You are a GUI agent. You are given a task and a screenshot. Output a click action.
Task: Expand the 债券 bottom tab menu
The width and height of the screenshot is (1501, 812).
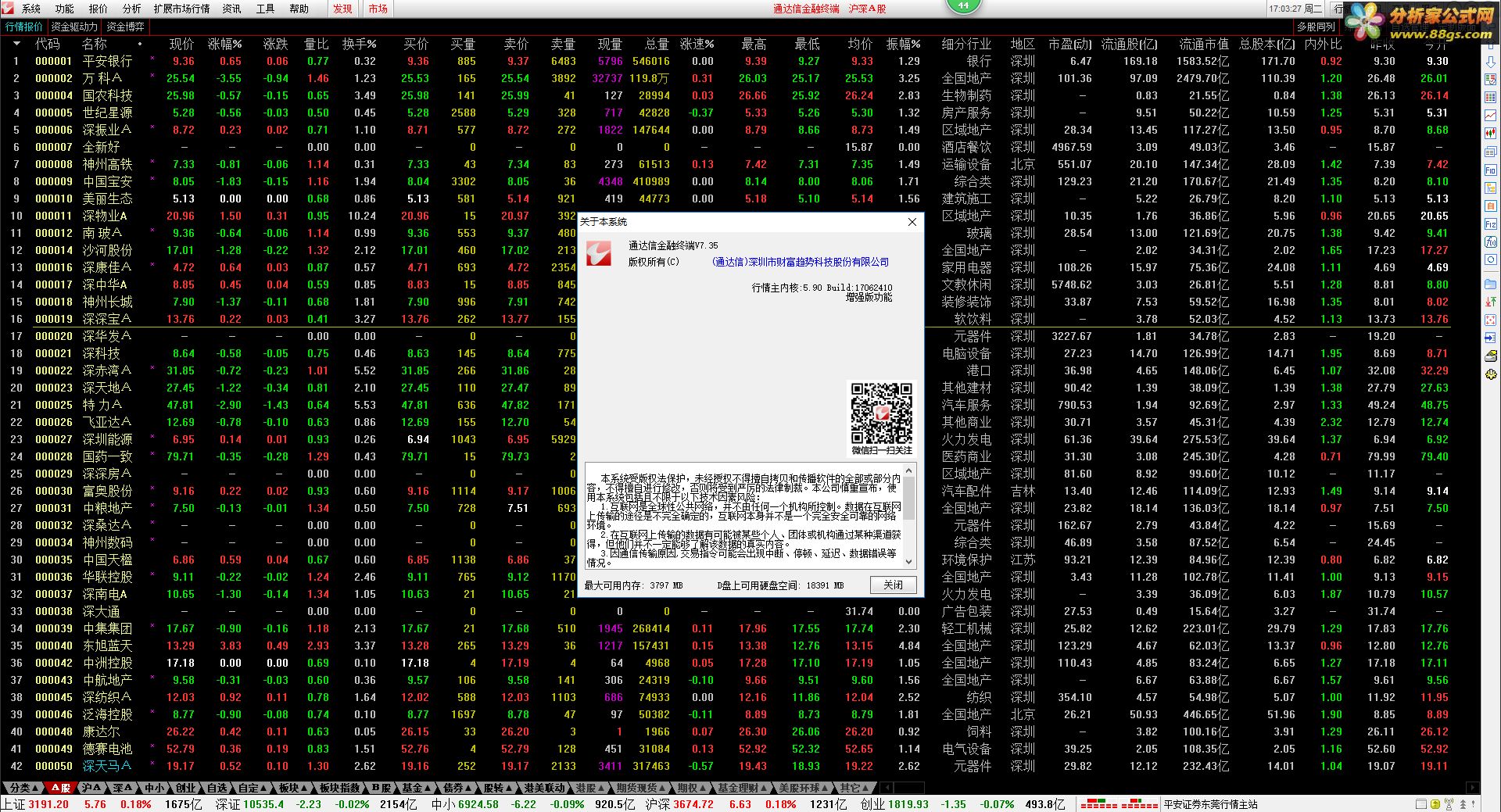tap(457, 788)
